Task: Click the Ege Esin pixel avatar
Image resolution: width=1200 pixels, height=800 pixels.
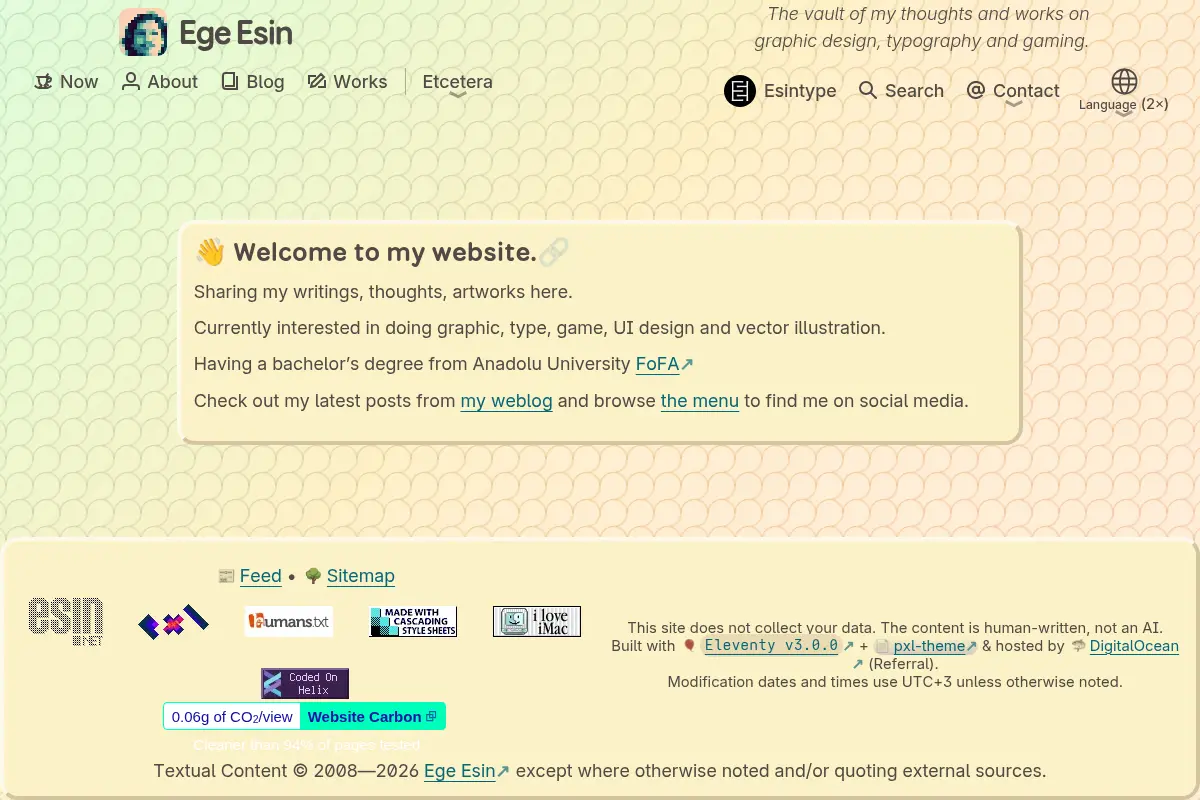Action: (143, 32)
